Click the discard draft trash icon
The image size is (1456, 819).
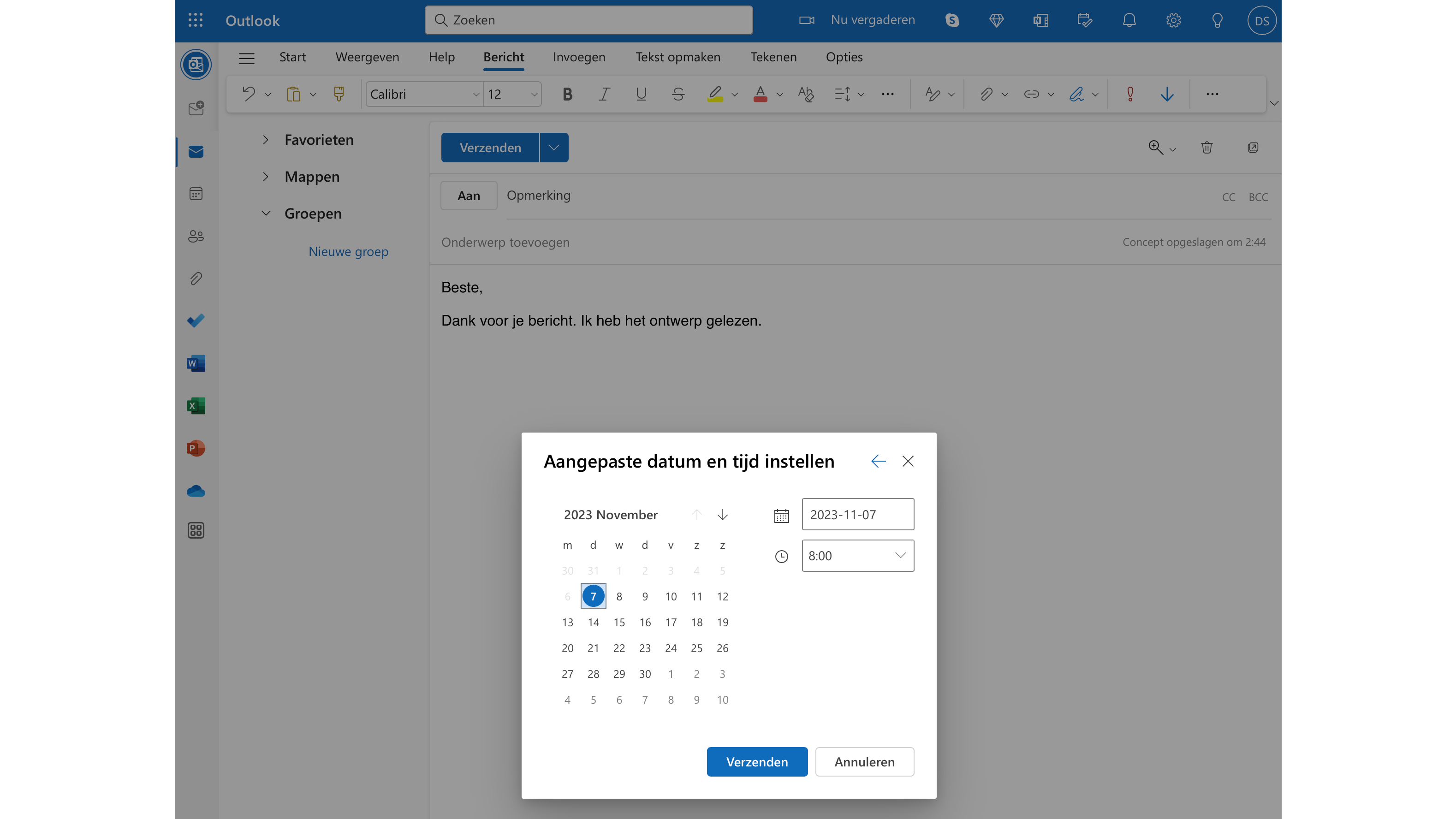coord(1206,148)
